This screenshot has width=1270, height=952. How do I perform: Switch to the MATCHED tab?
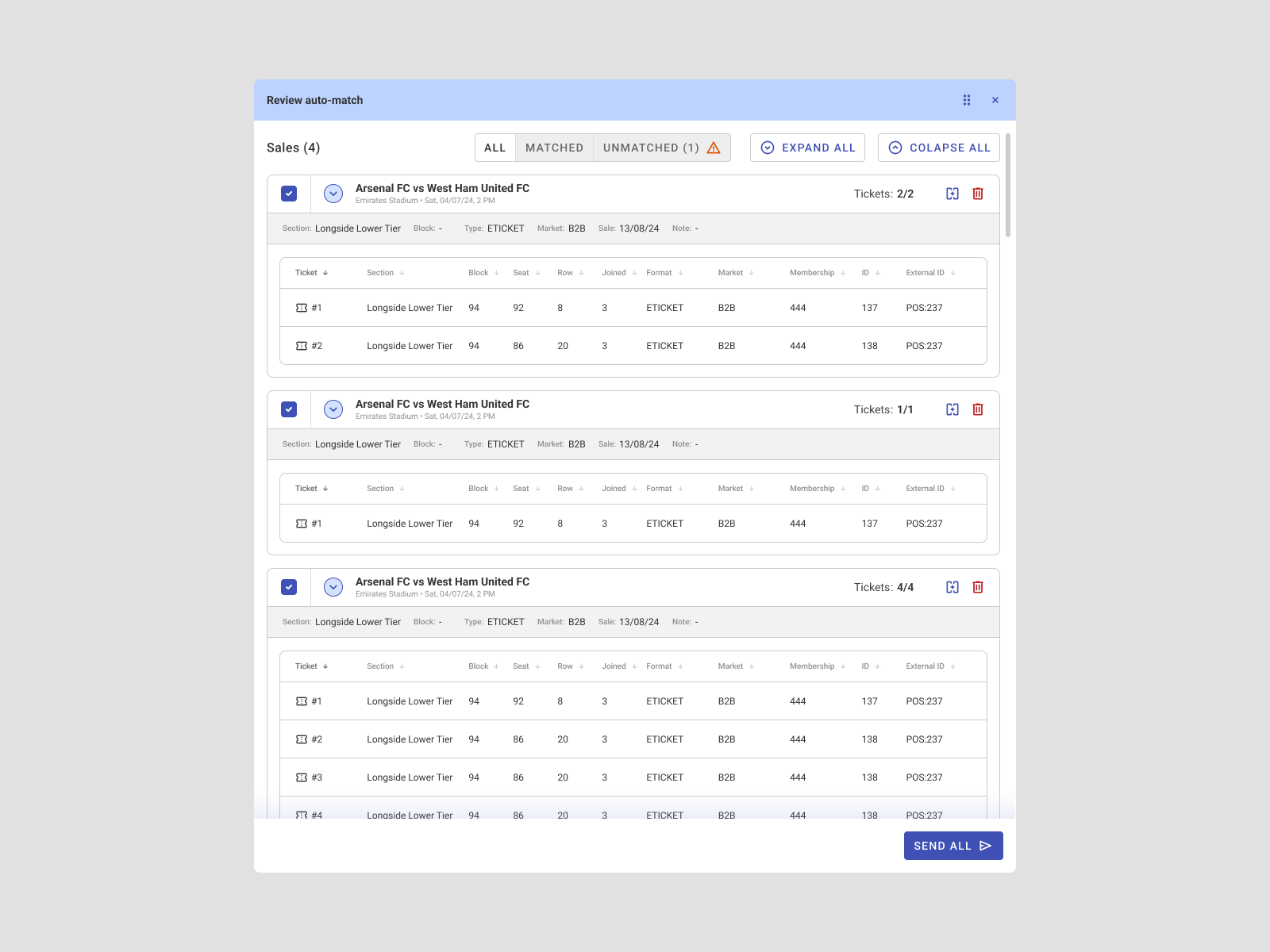553,147
